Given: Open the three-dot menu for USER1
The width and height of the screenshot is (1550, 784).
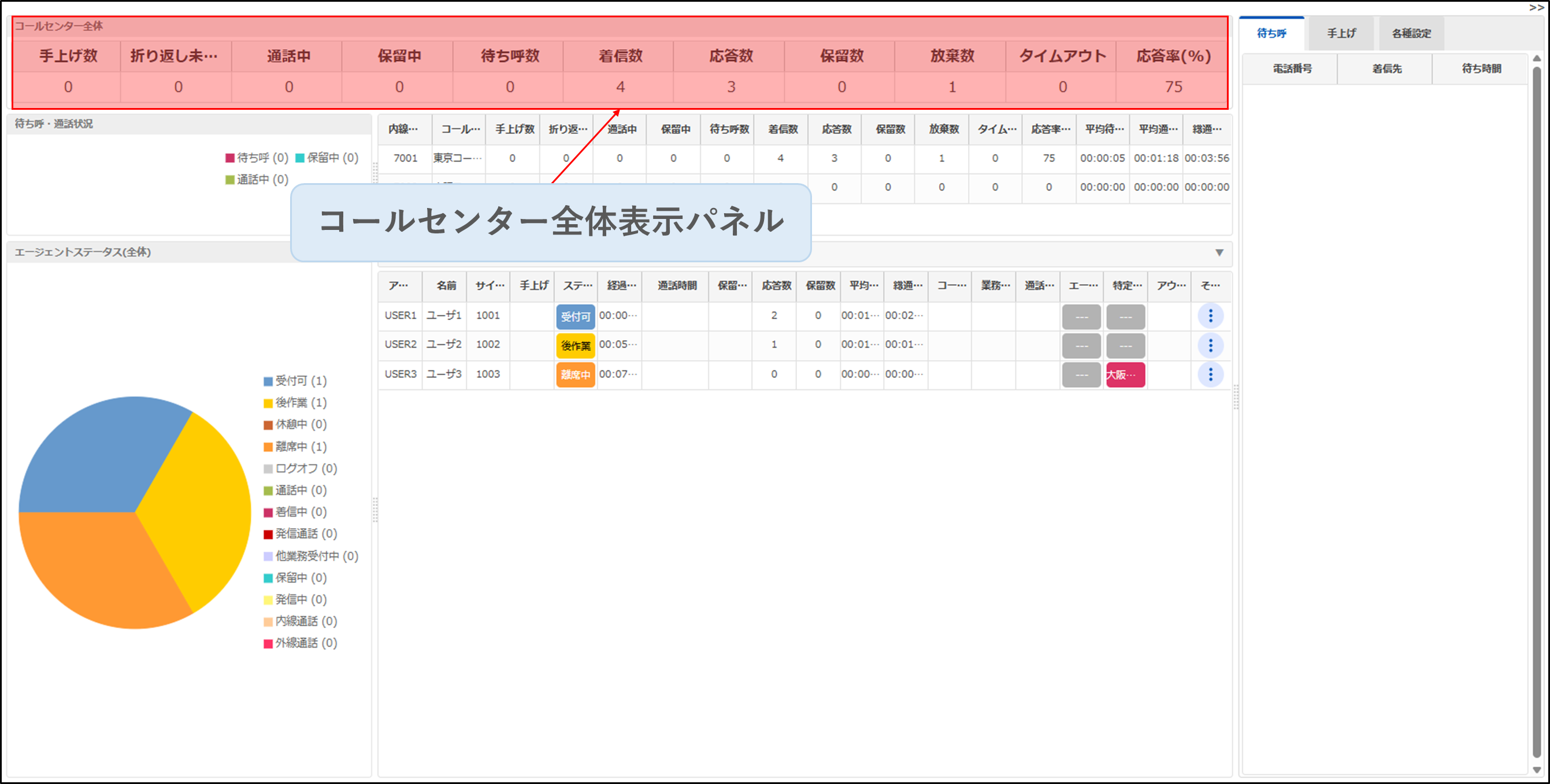Looking at the screenshot, I should 1210,316.
